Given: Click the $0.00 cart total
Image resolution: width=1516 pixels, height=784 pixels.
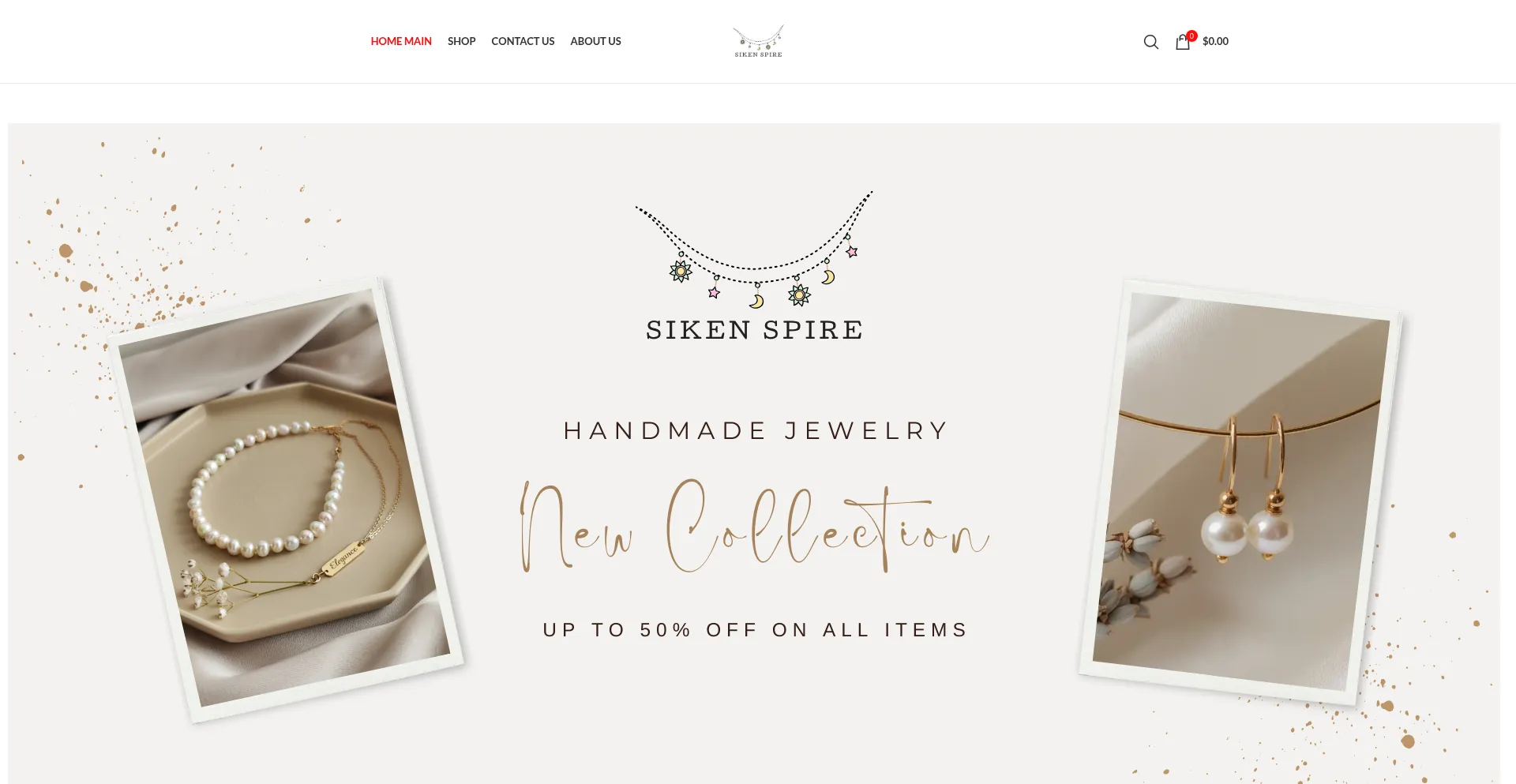Looking at the screenshot, I should coord(1215,41).
